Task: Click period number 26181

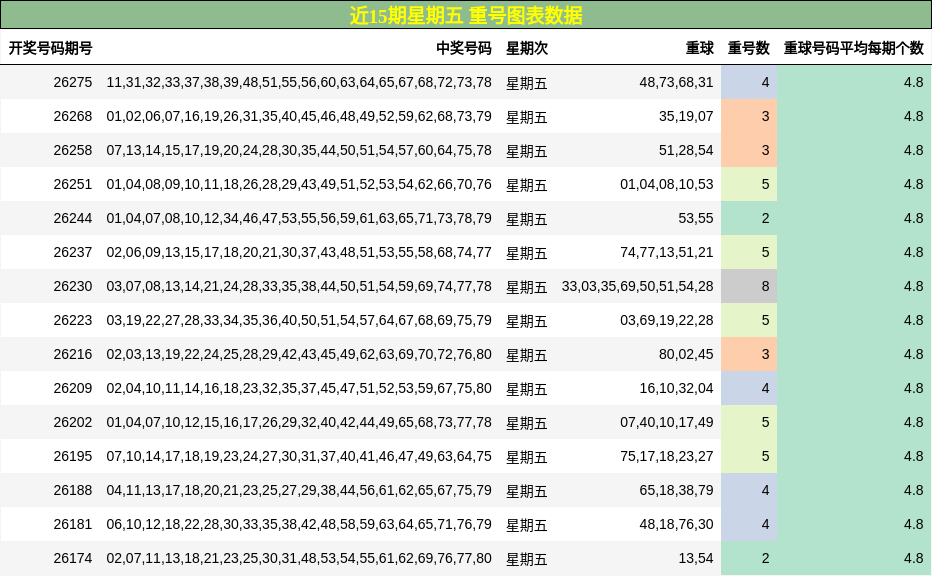Action: (x=73, y=524)
